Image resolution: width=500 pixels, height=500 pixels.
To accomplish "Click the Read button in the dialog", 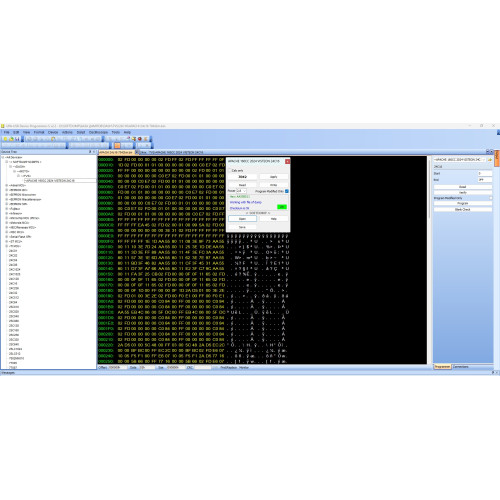I will pos(242,185).
